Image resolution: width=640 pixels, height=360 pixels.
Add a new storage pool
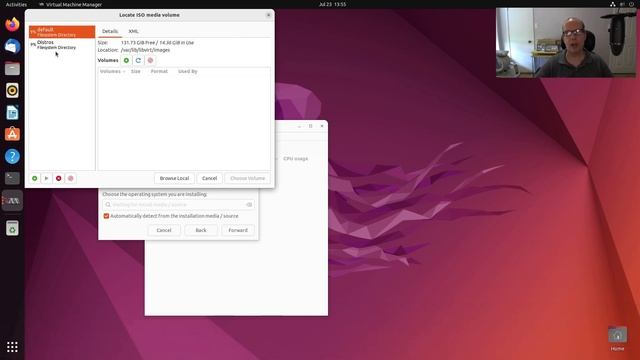tap(35, 178)
